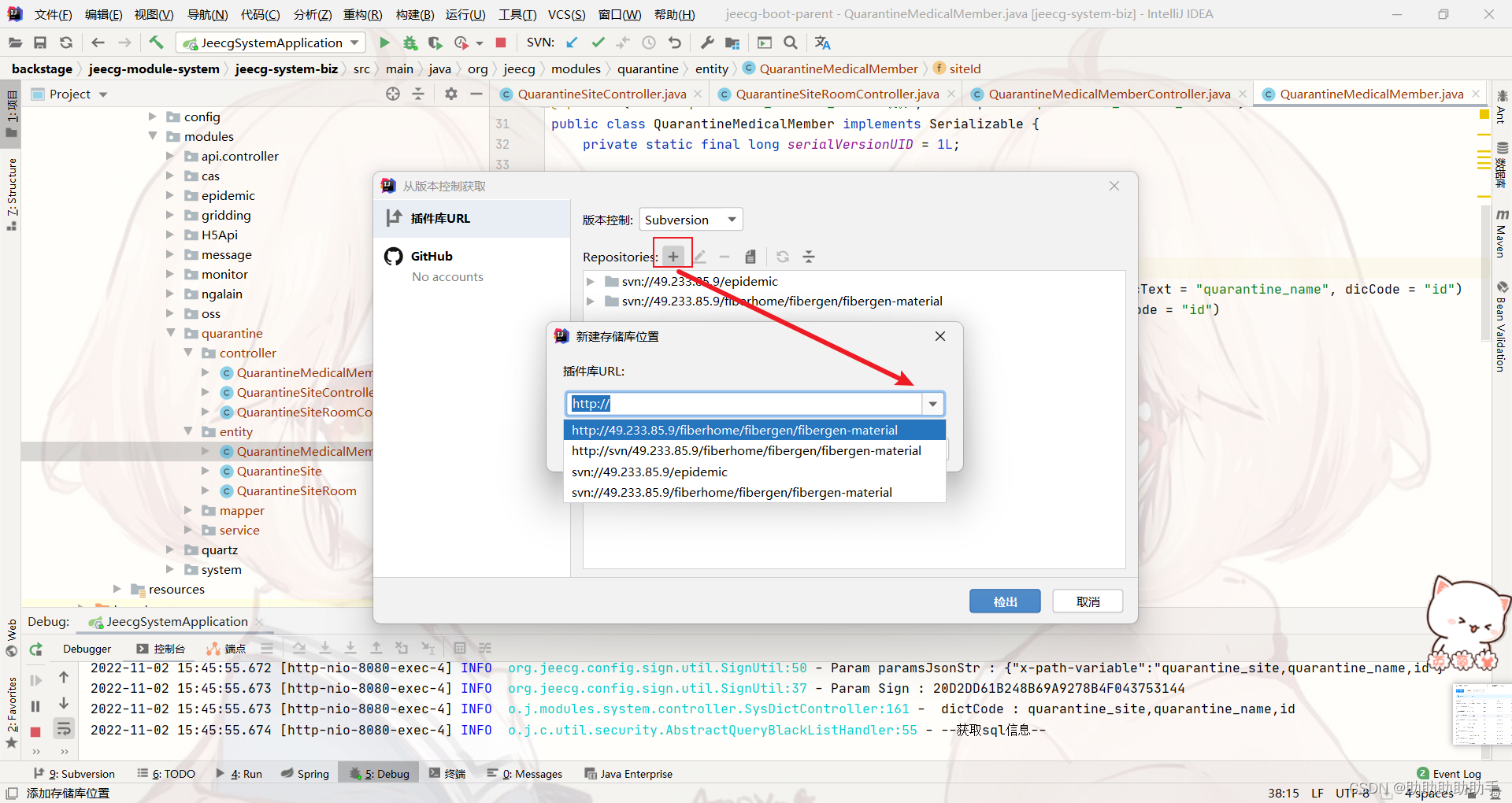
Task: Open Search Everywhere magnifier icon
Action: click(791, 43)
